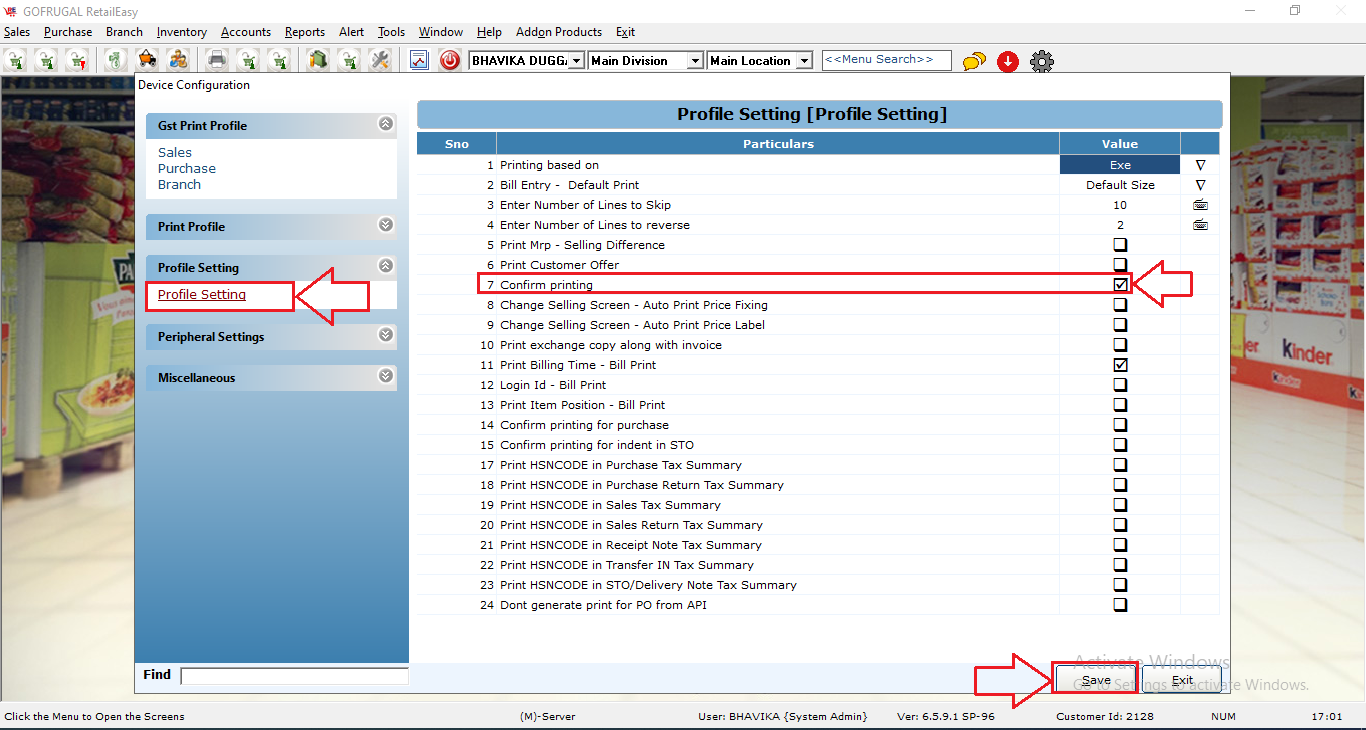Click the red download arrow icon
This screenshot has height=730, width=1366.
click(1008, 61)
